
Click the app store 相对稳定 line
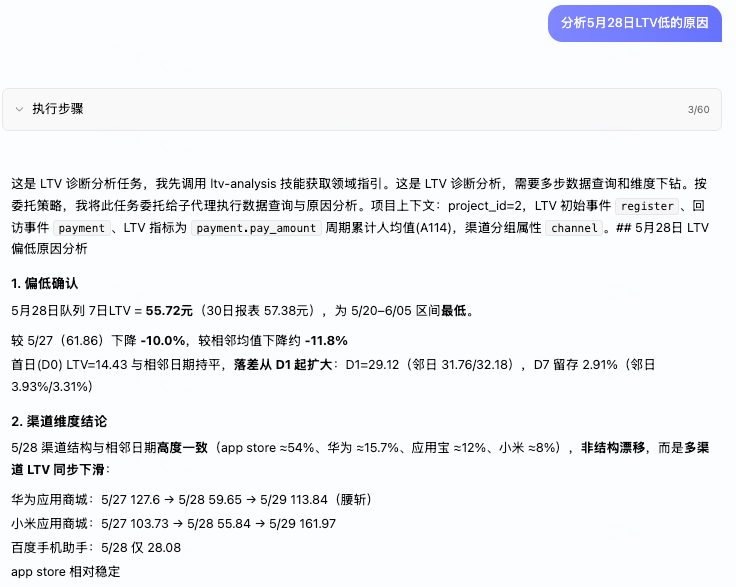pyautogui.click(x=66, y=572)
